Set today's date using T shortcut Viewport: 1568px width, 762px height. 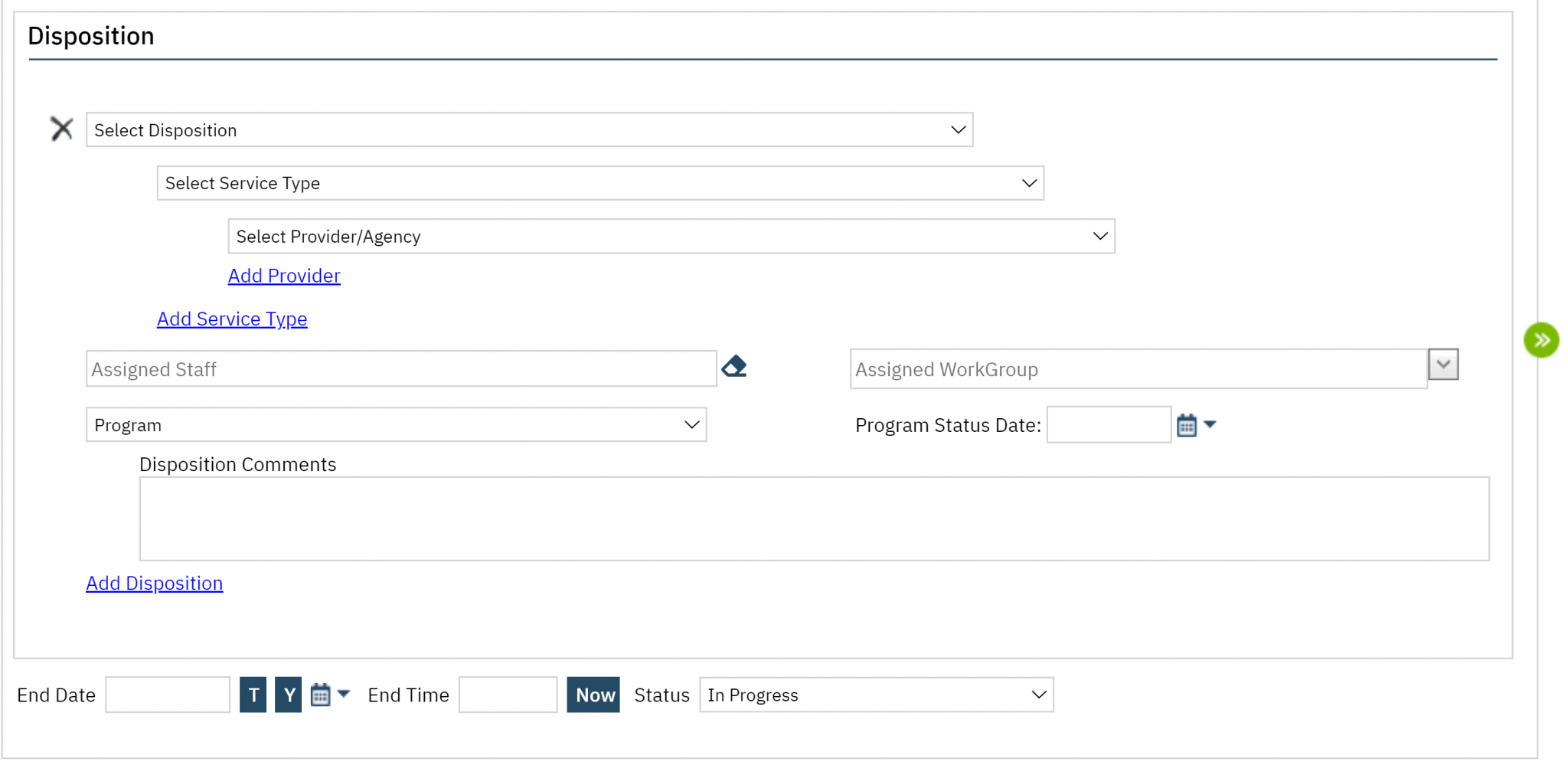pos(253,694)
